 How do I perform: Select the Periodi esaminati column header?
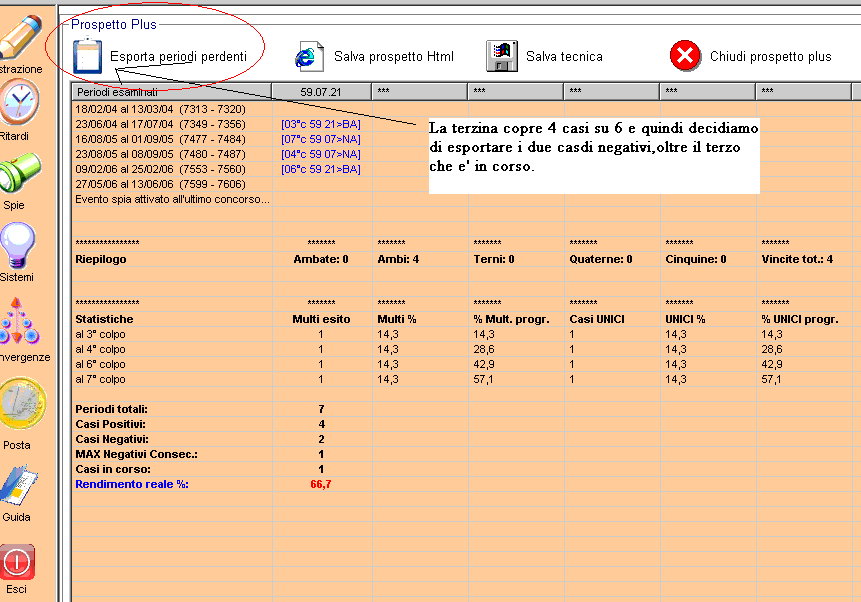[172, 92]
